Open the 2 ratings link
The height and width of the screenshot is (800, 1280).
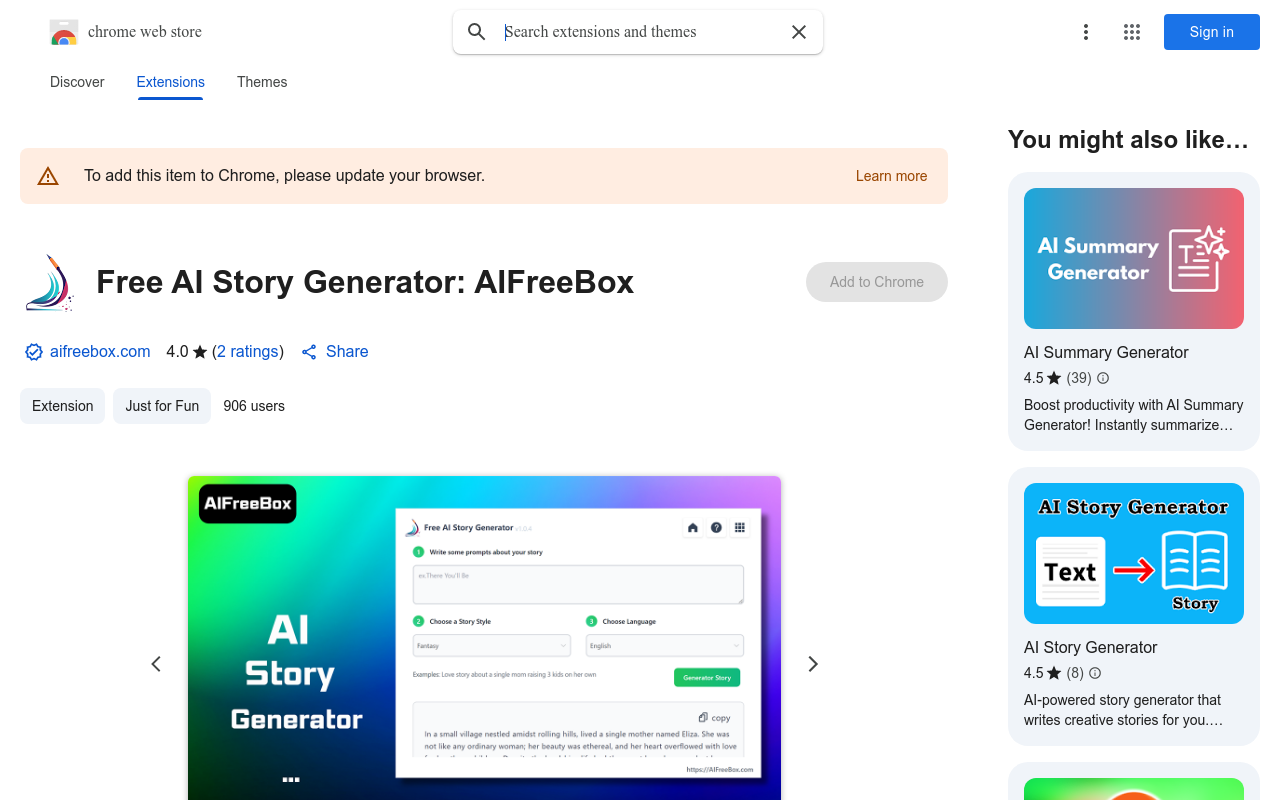click(x=248, y=352)
